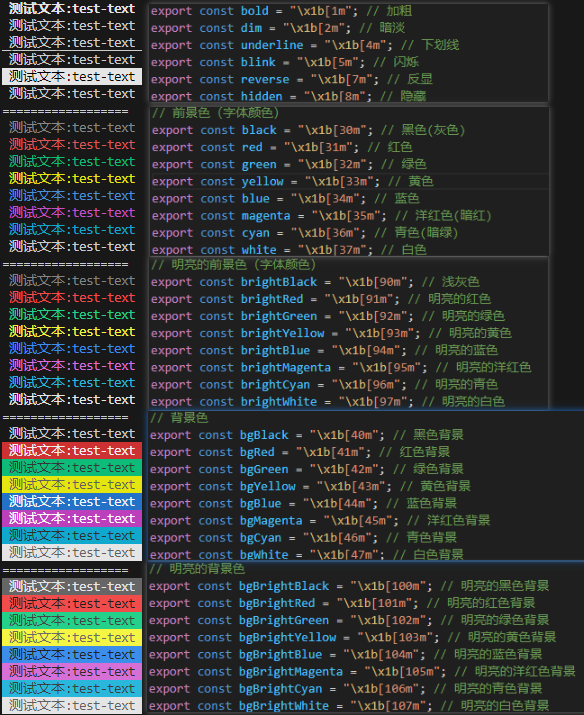Image resolution: width=584 pixels, height=715 pixels.
Task: Click the 'bgBrightRed' declaration line
Action: [342, 603]
